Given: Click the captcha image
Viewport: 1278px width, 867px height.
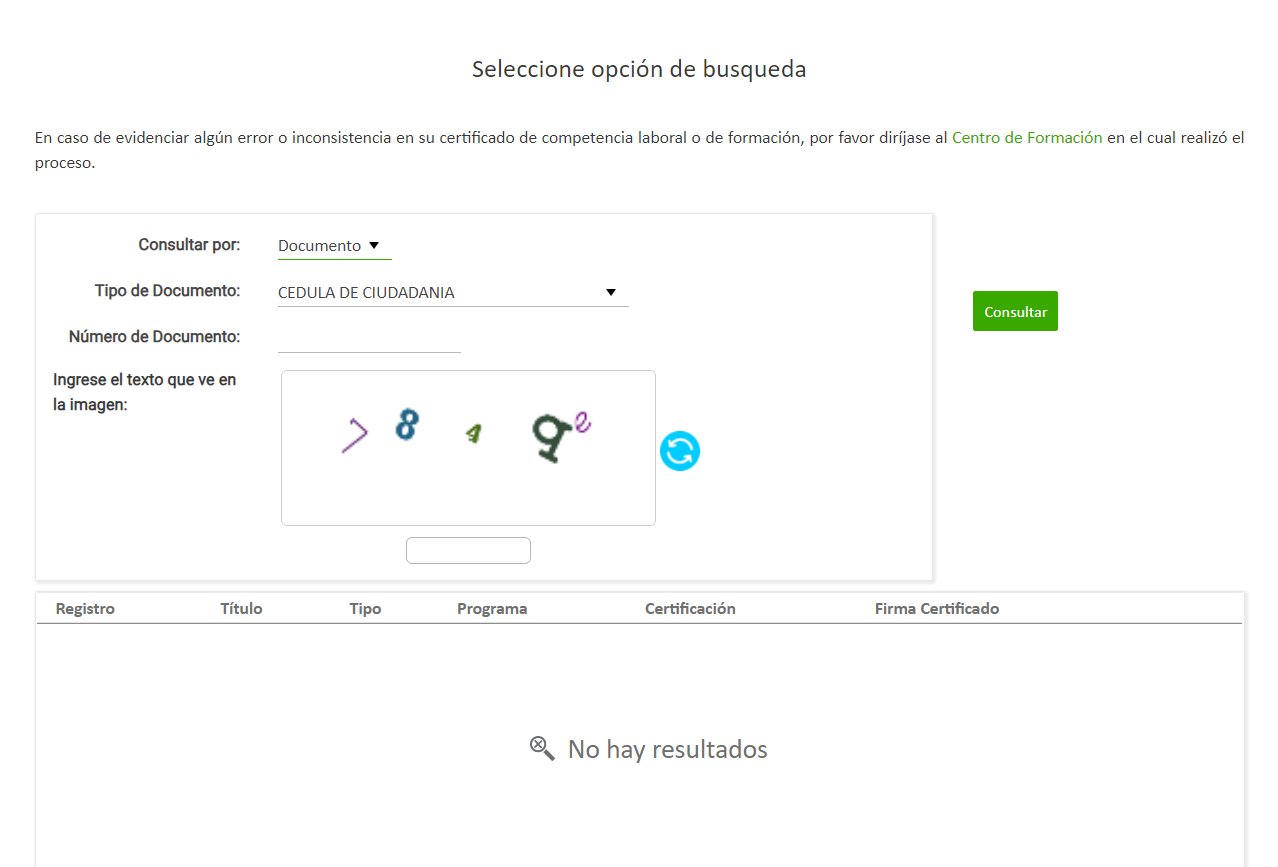Looking at the screenshot, I should 468,447.
